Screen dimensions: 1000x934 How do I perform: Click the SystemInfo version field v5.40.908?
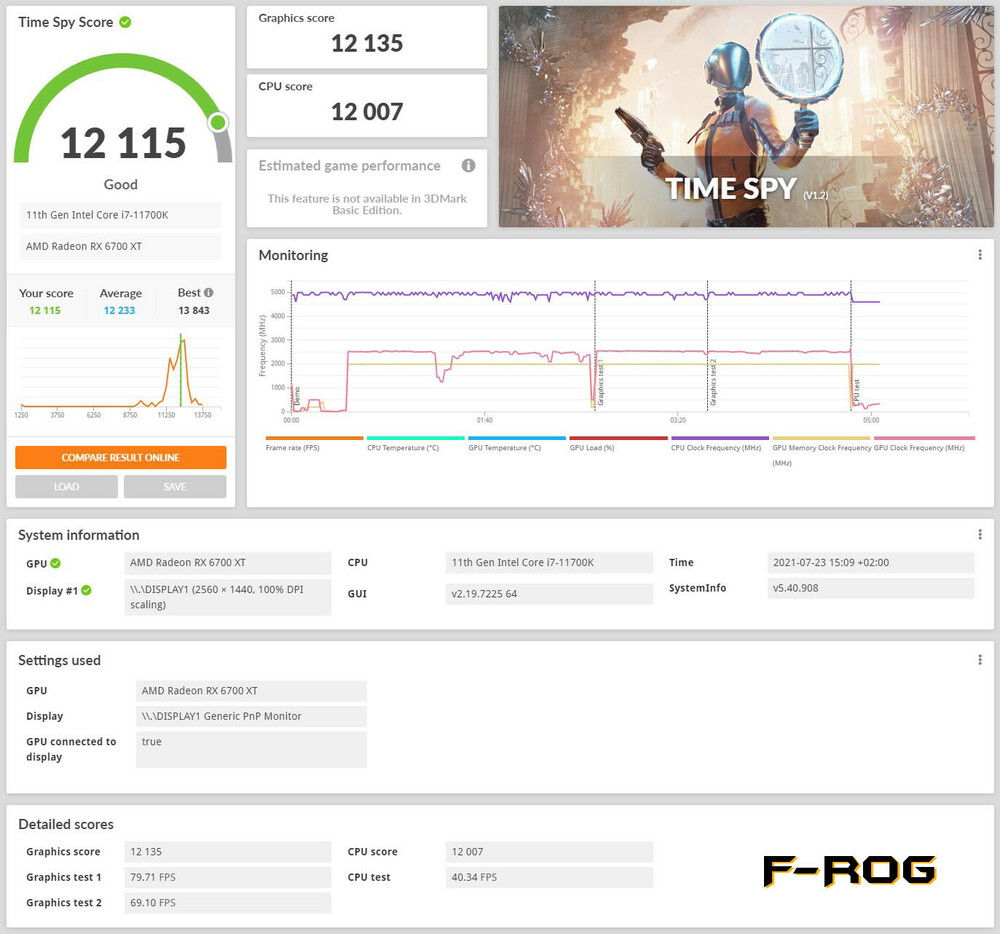click(x=870, y=588)
